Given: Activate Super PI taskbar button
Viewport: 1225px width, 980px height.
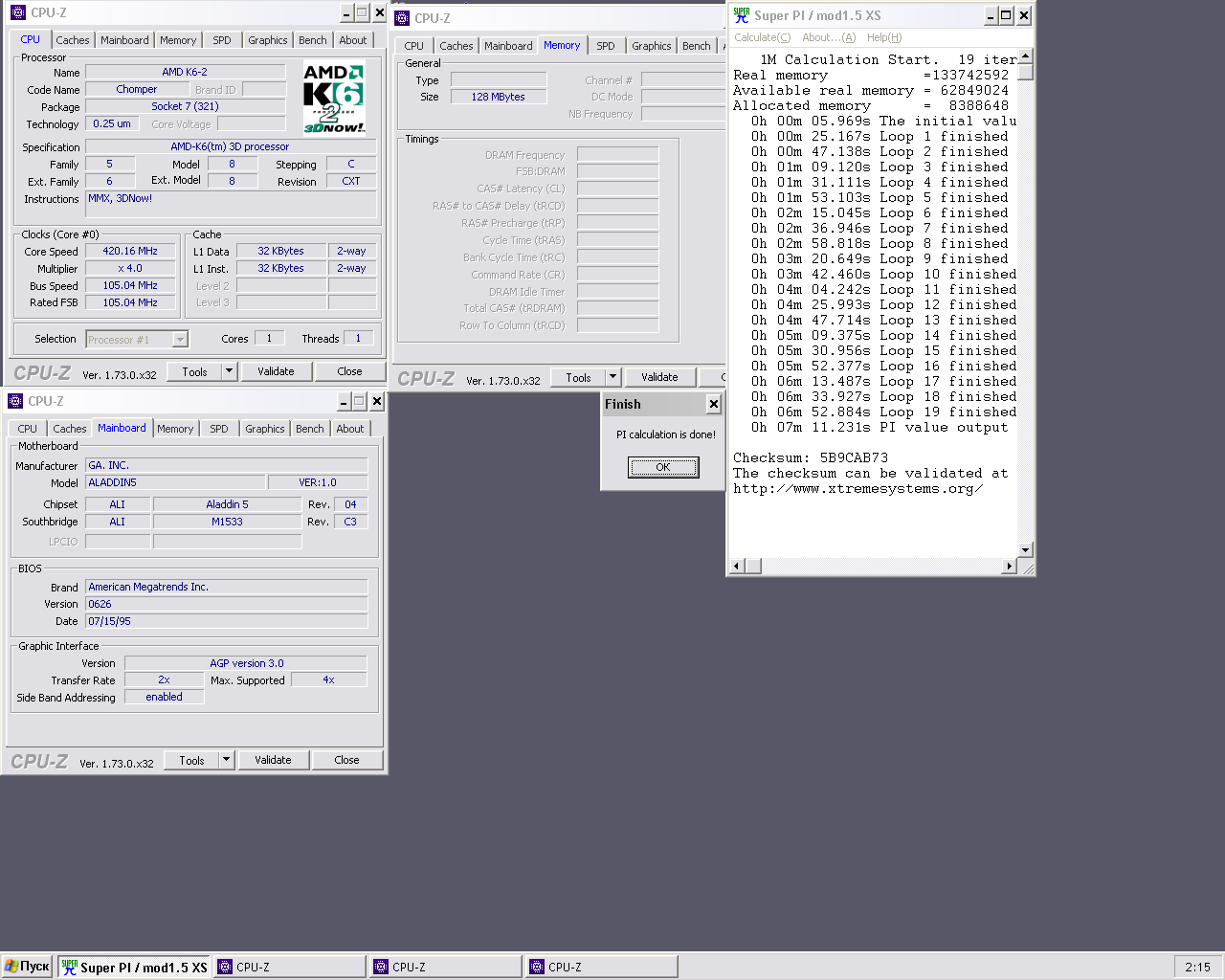Looking at the screenshot, I should coord(134,968).
